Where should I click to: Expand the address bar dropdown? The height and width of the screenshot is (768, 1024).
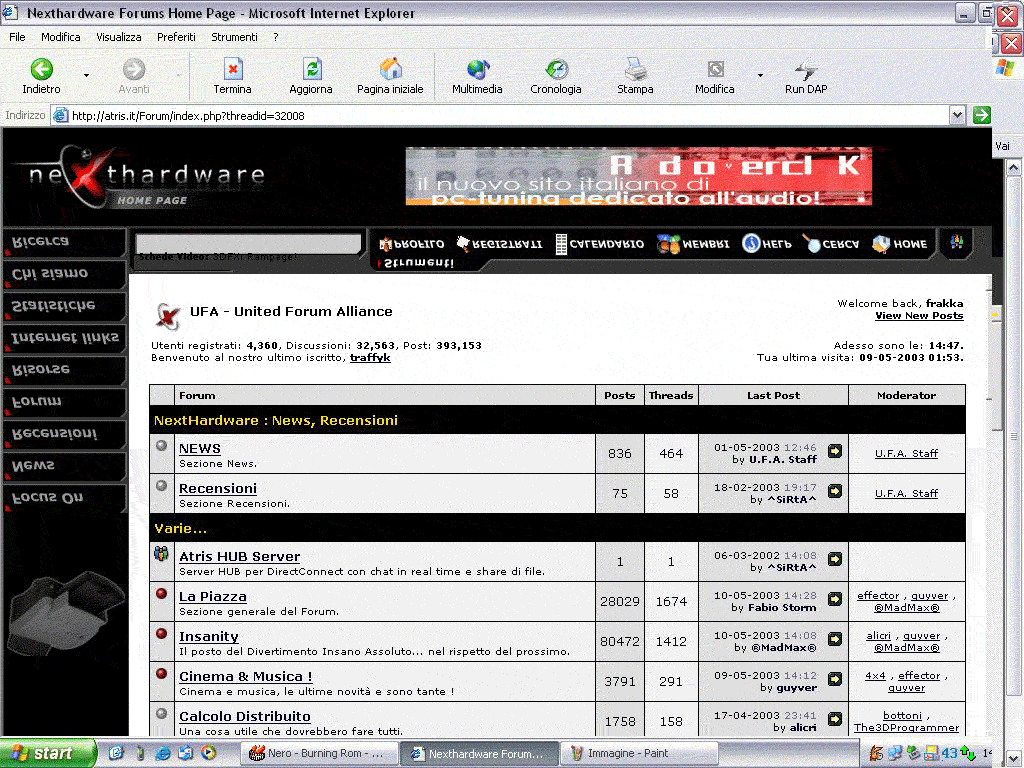click(957, 116)
